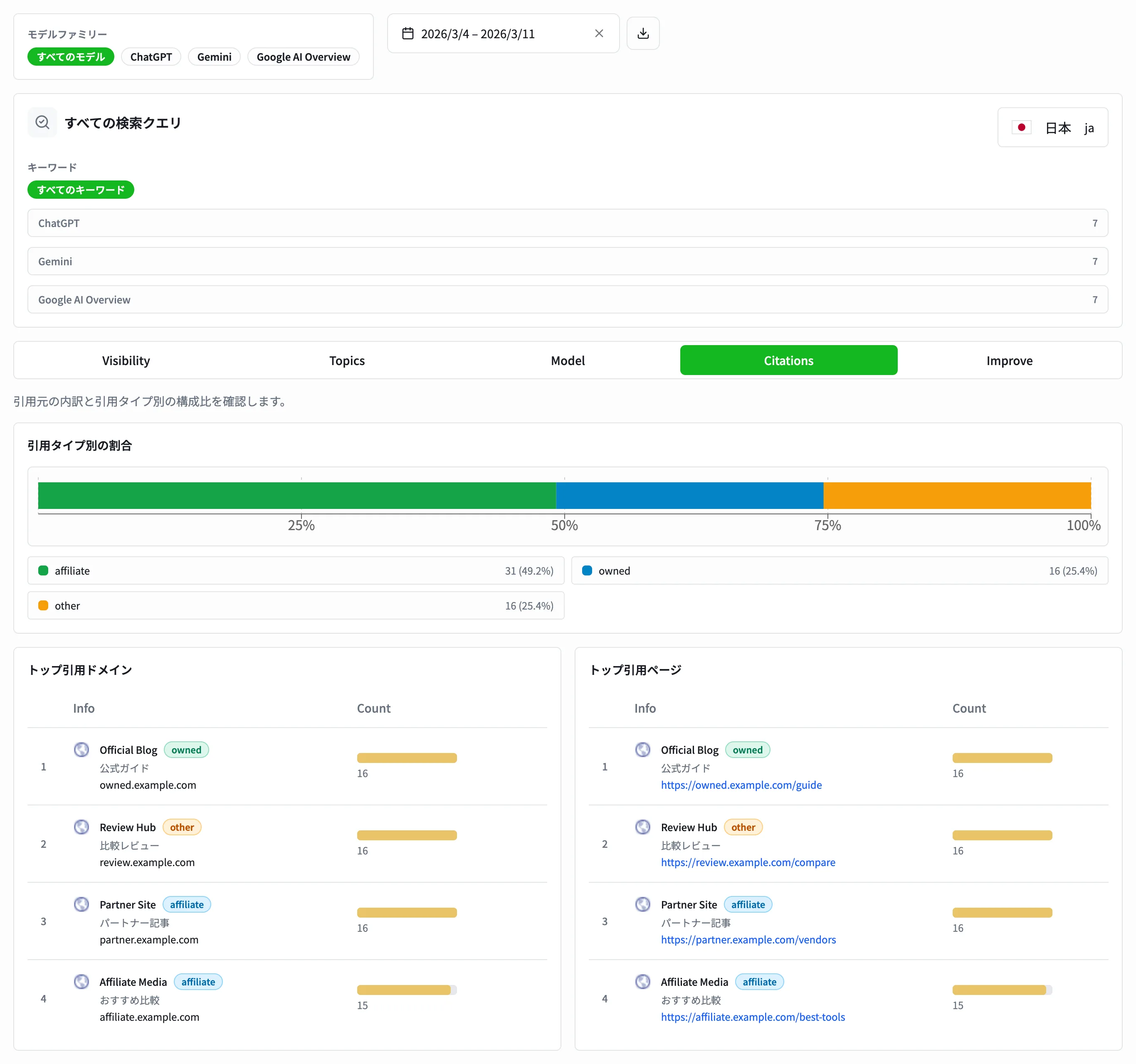Image resolution: width=1136 pixels, height=1064 pixels.
Task: Select the Gemini model family chip
Action: coord(214,57)
